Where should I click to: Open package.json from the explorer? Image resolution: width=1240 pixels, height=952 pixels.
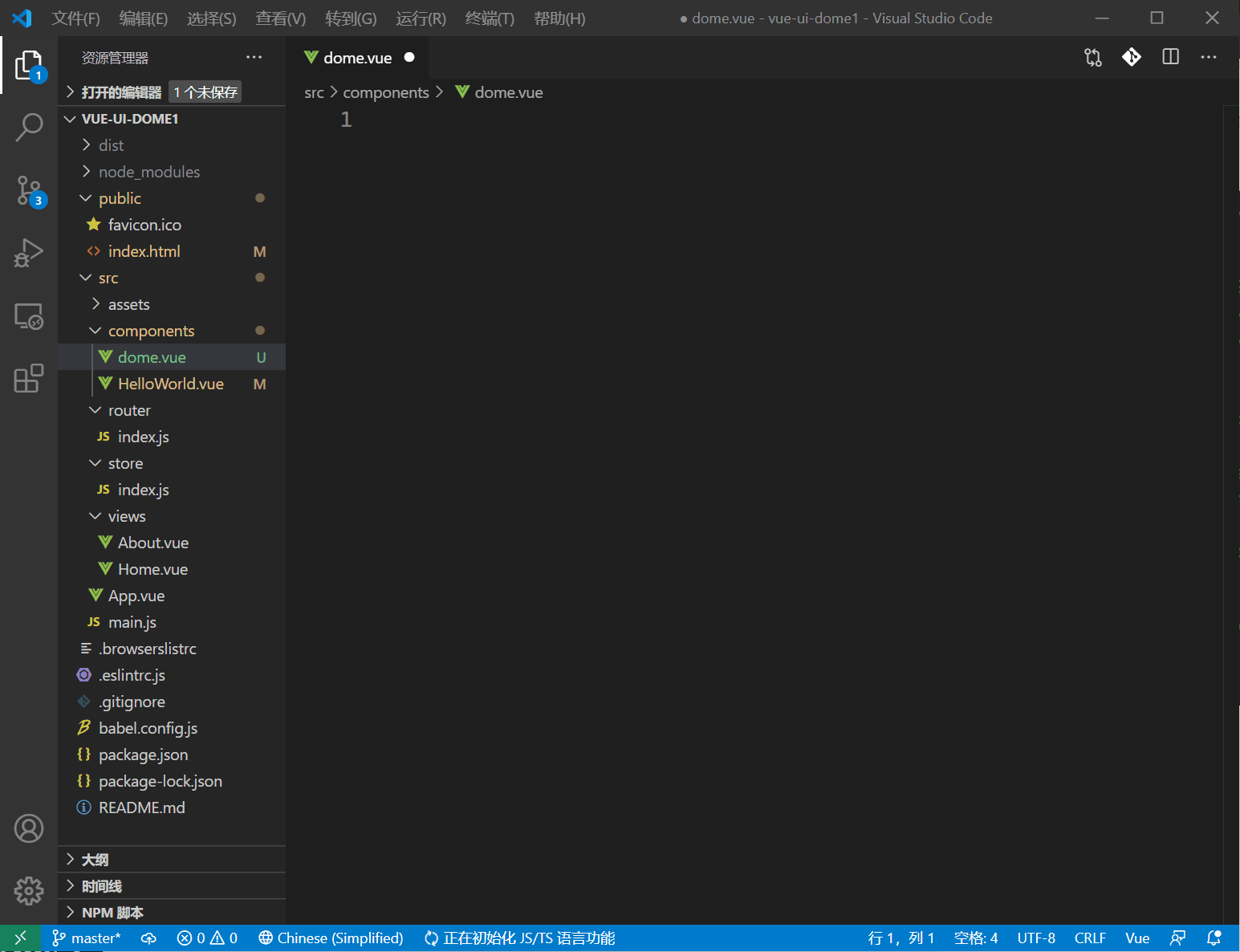click(x=143, y=755)
